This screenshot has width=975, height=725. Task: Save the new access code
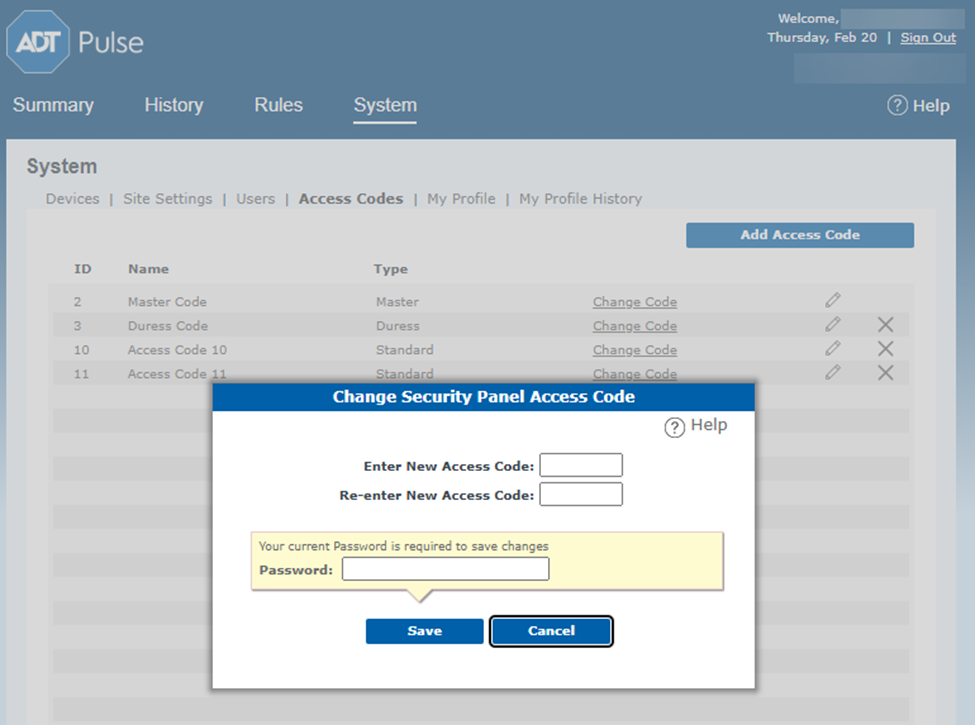click(x=425, y=631)
